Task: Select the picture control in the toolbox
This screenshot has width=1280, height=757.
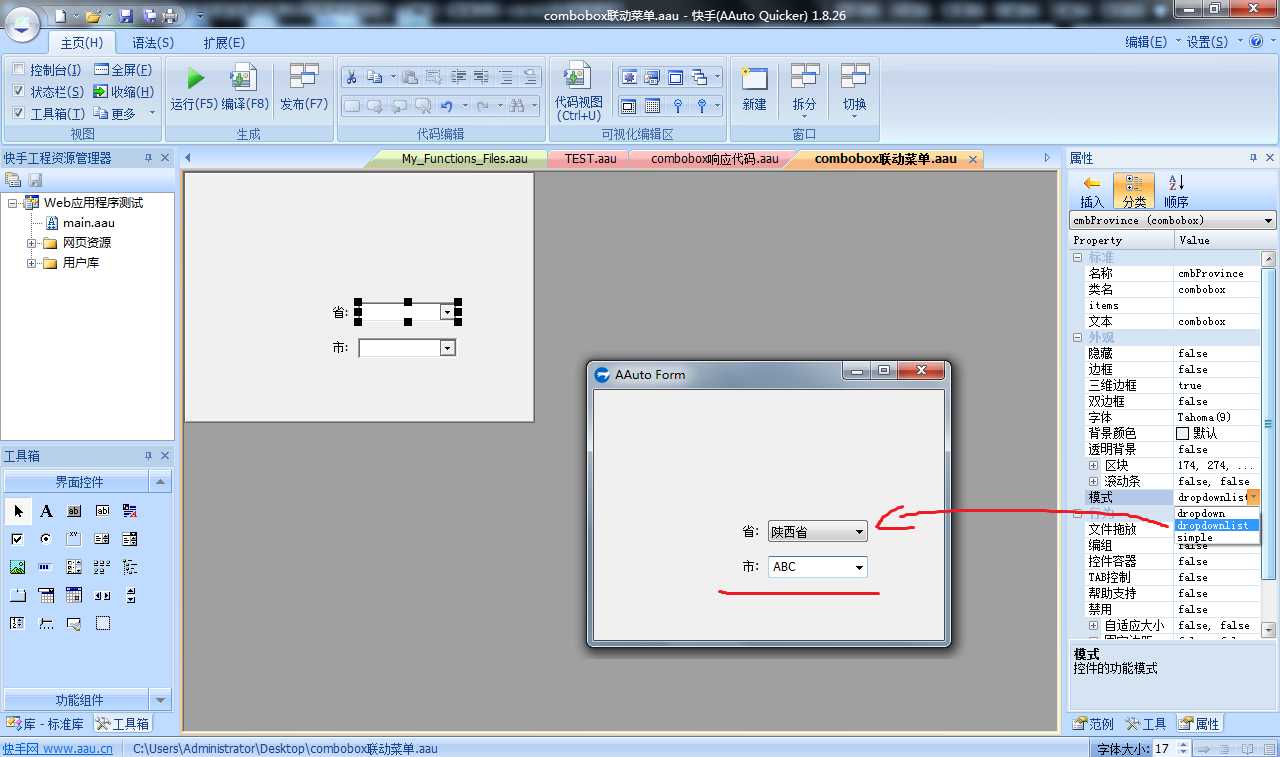Action: point(18,567)
